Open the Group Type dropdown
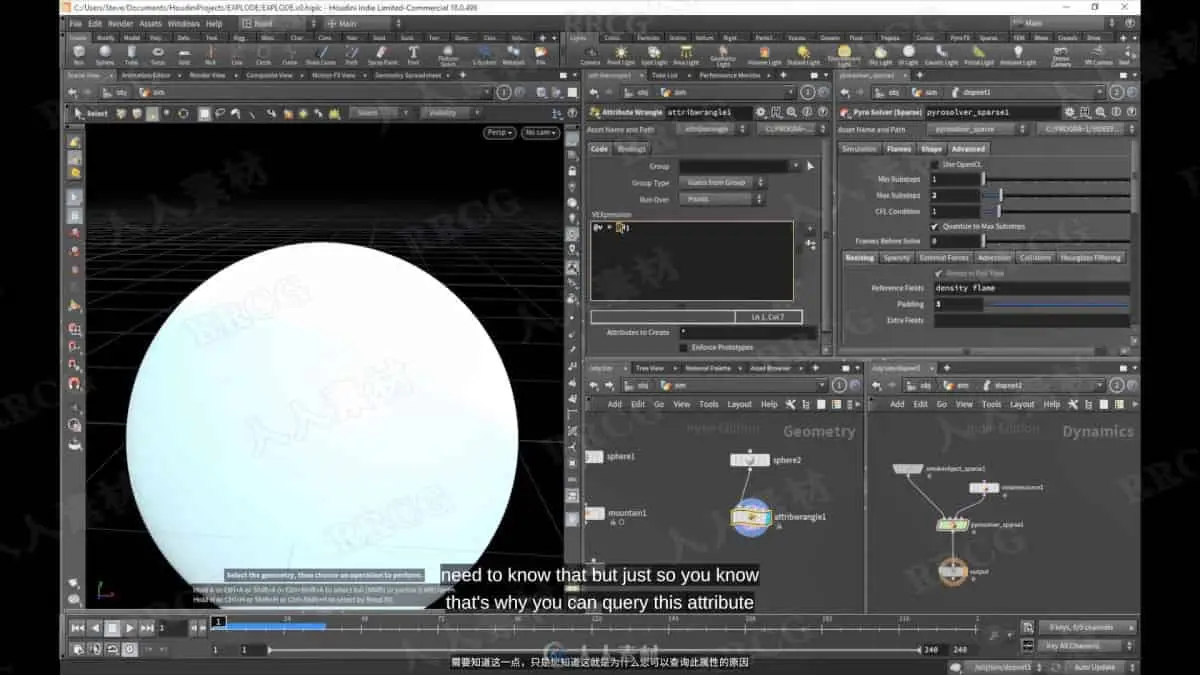This screenshot has height=675, width=1200. (722, 183)
